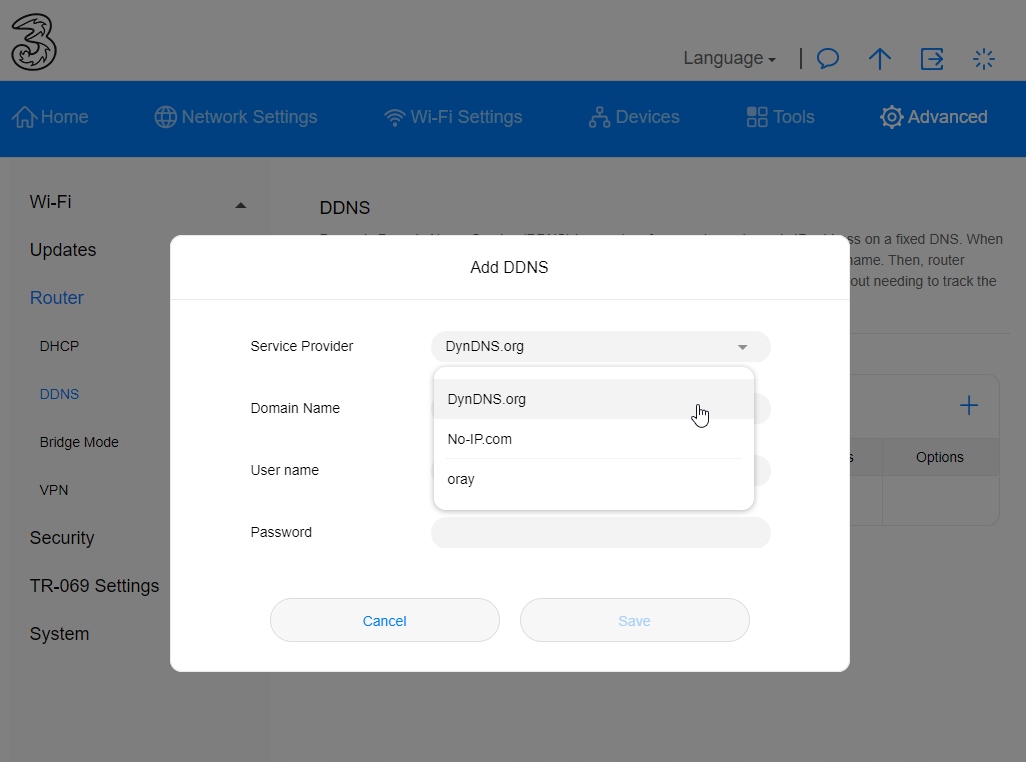
Task: Switch to the Devices tab
Action: 634,117
